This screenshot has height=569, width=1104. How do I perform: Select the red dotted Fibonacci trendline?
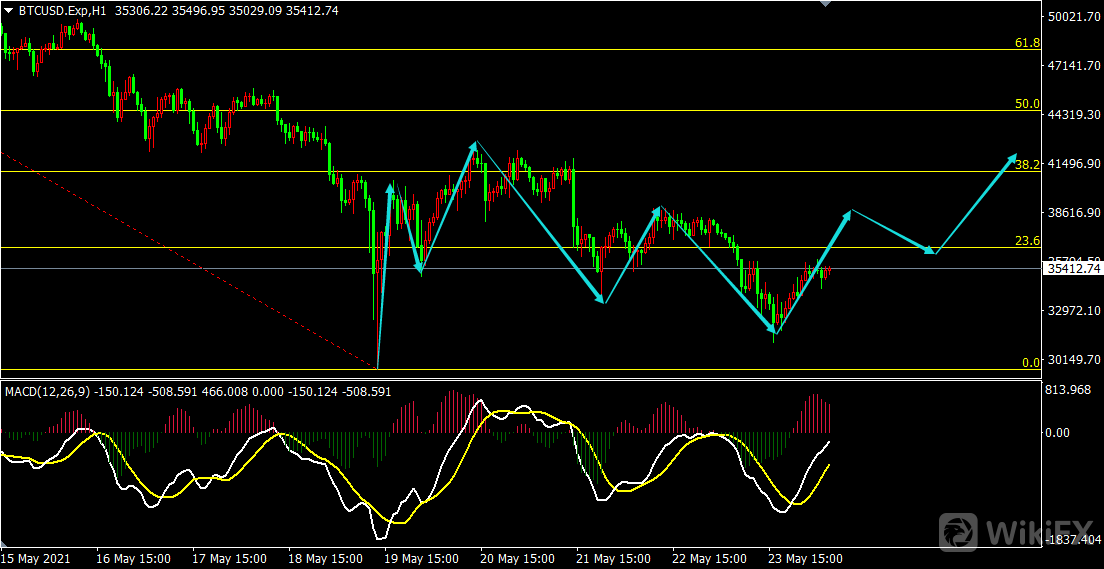190,260
